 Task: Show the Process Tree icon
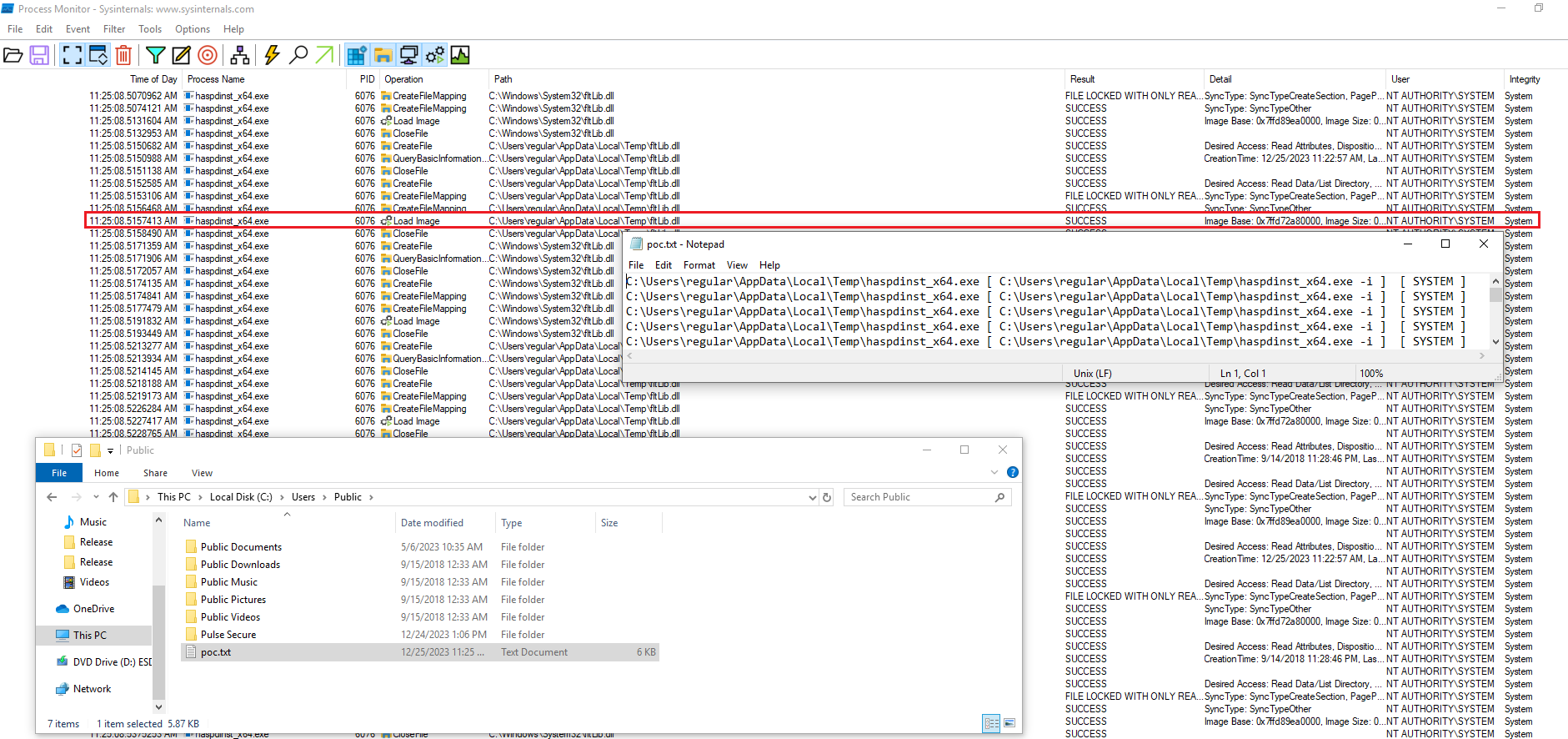pos(240,55)
